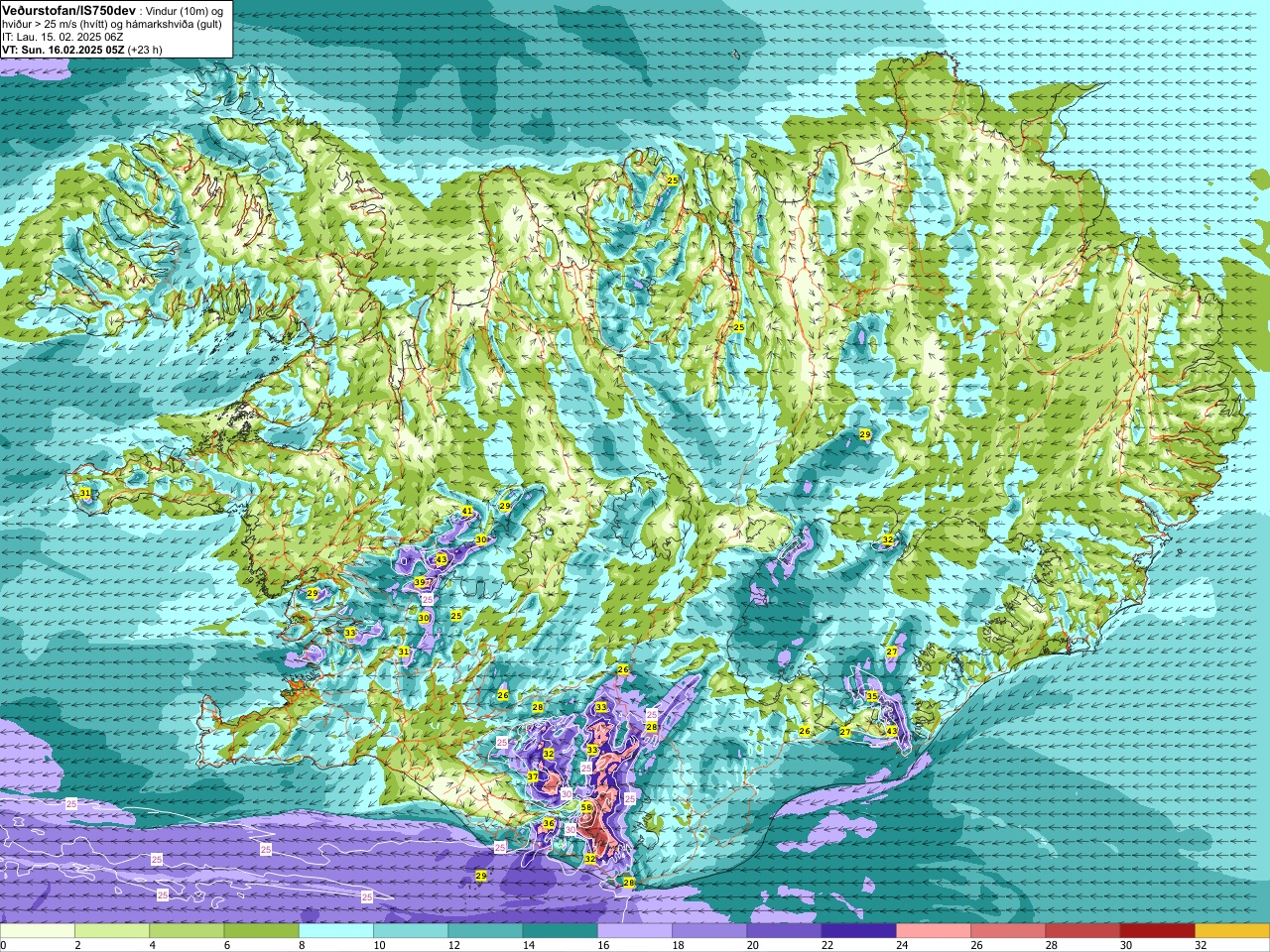Click the yellow 35 gust label

tap(872, 697)
